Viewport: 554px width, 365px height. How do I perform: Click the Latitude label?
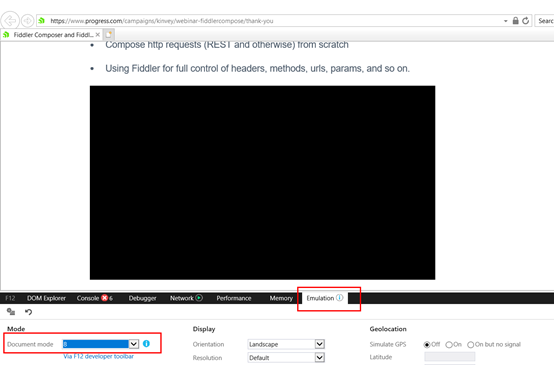(x=381, y=357)
